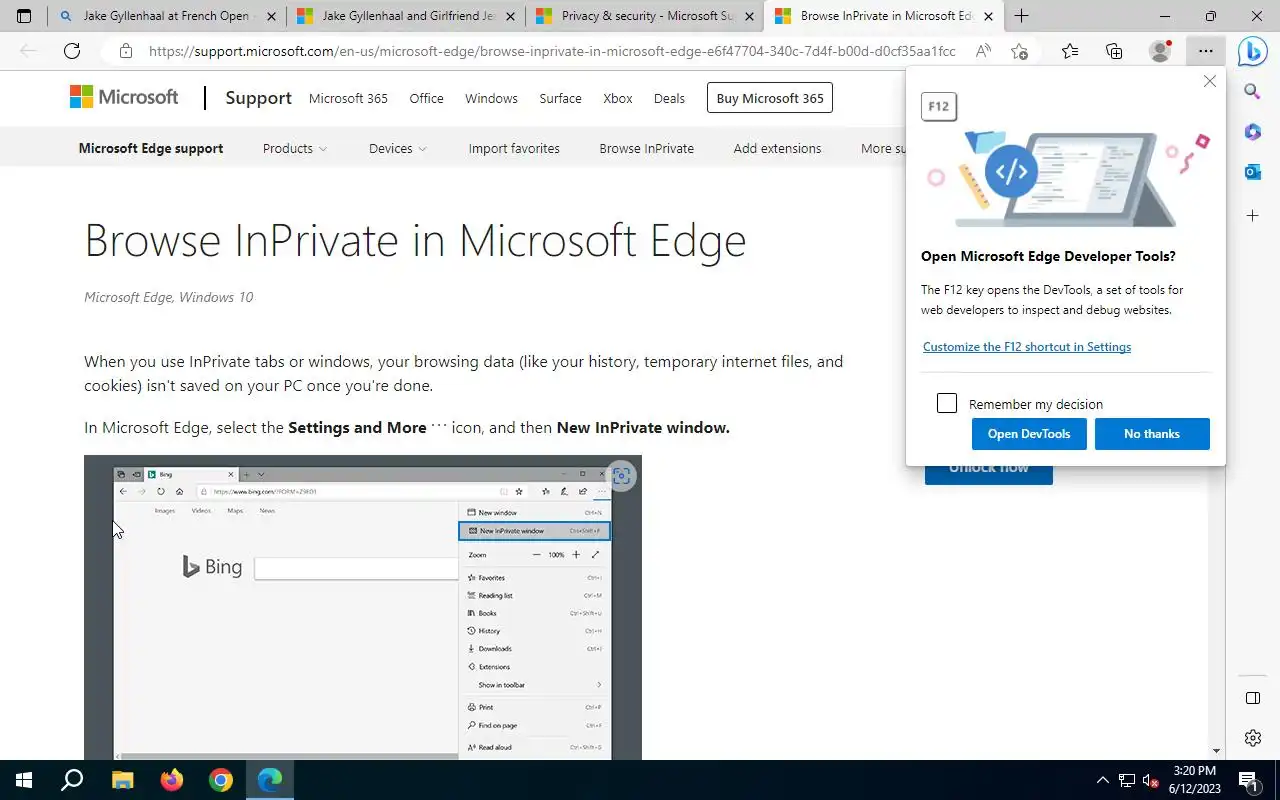The width and height of the screenshot is (1280, 800).
Task: Click the volume icon in tray
Action: pyautogui.click(x=1150, y=780)
